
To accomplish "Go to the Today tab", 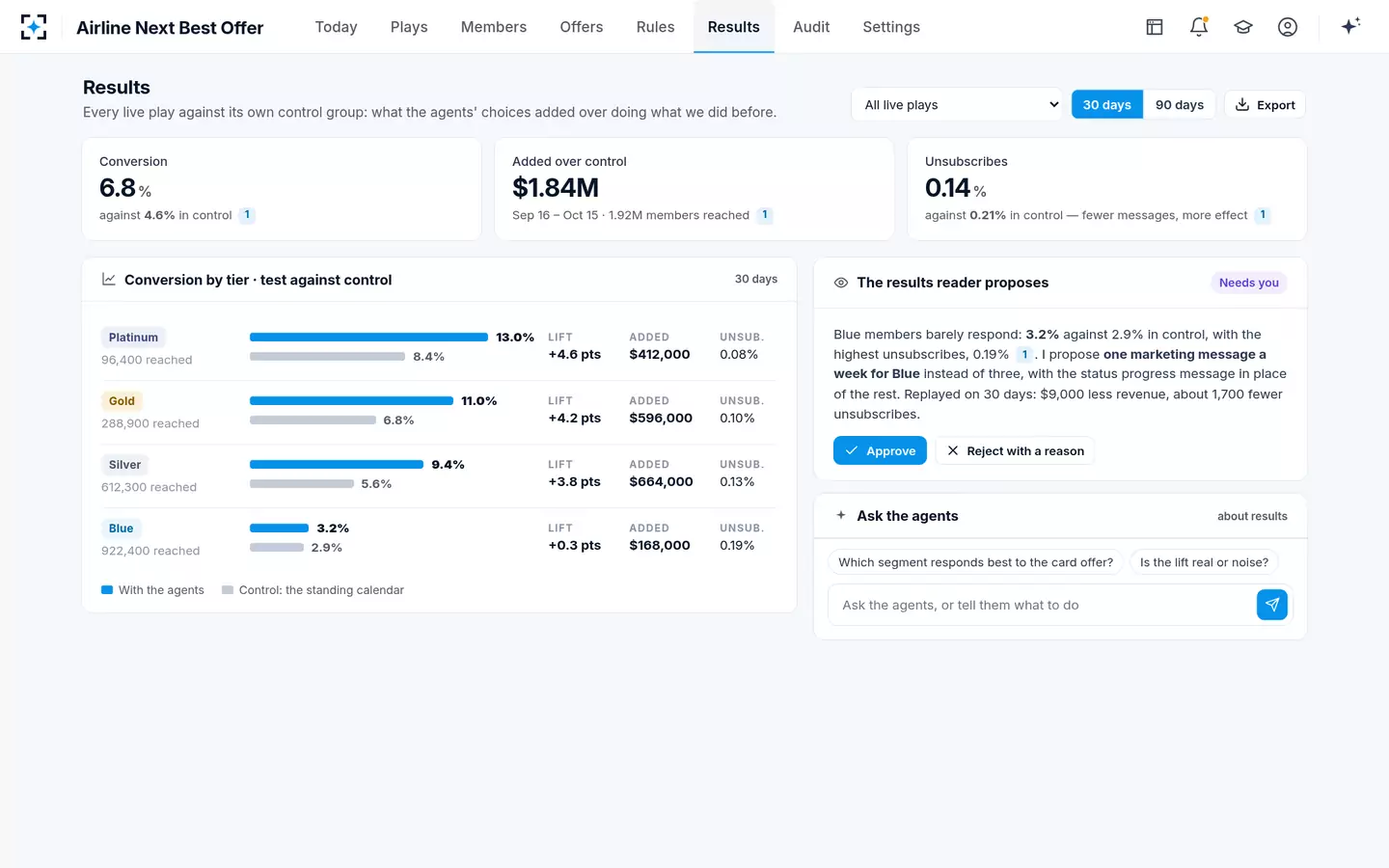I will coord(337,27).
